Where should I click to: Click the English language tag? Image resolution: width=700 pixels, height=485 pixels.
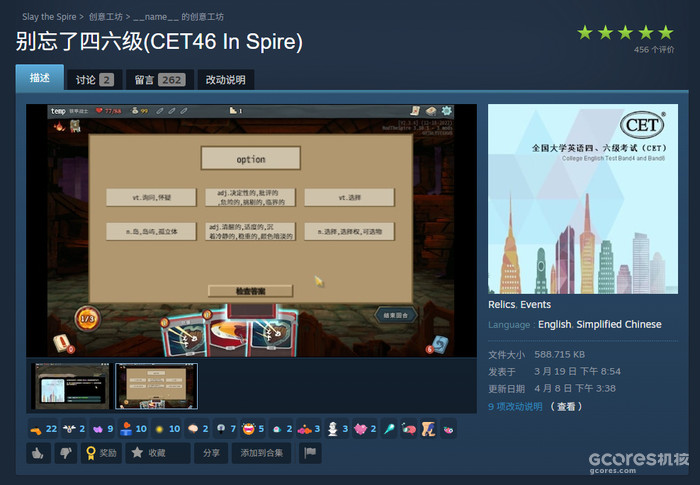555,324
